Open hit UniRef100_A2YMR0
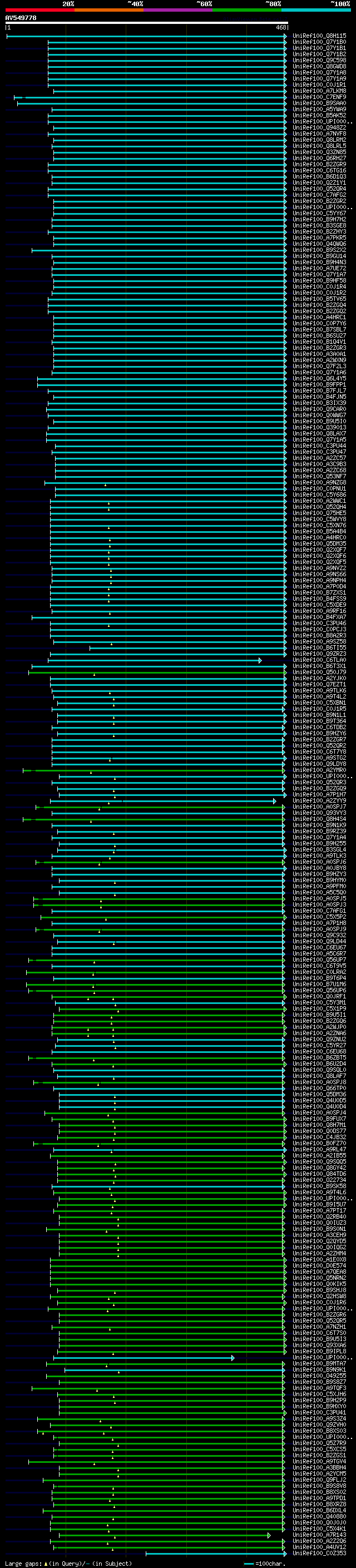Image resolution: width=356 pixels, height=1568 pixels. 319,770
